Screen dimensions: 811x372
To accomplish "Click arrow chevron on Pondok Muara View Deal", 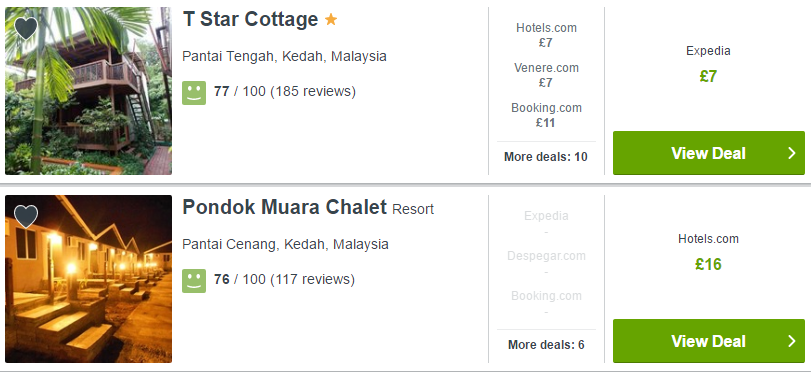I will point(792,341).
